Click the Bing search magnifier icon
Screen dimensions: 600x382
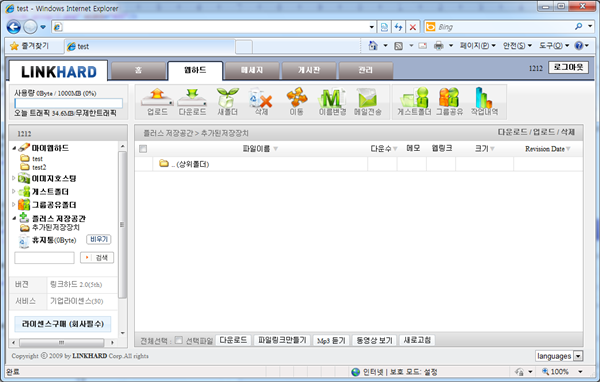tap(578, 26)
